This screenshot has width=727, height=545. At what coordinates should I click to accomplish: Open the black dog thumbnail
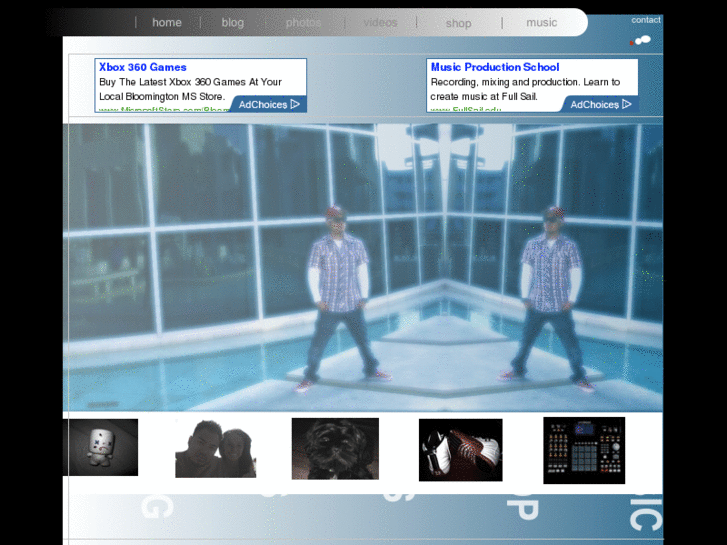point(335,449)
